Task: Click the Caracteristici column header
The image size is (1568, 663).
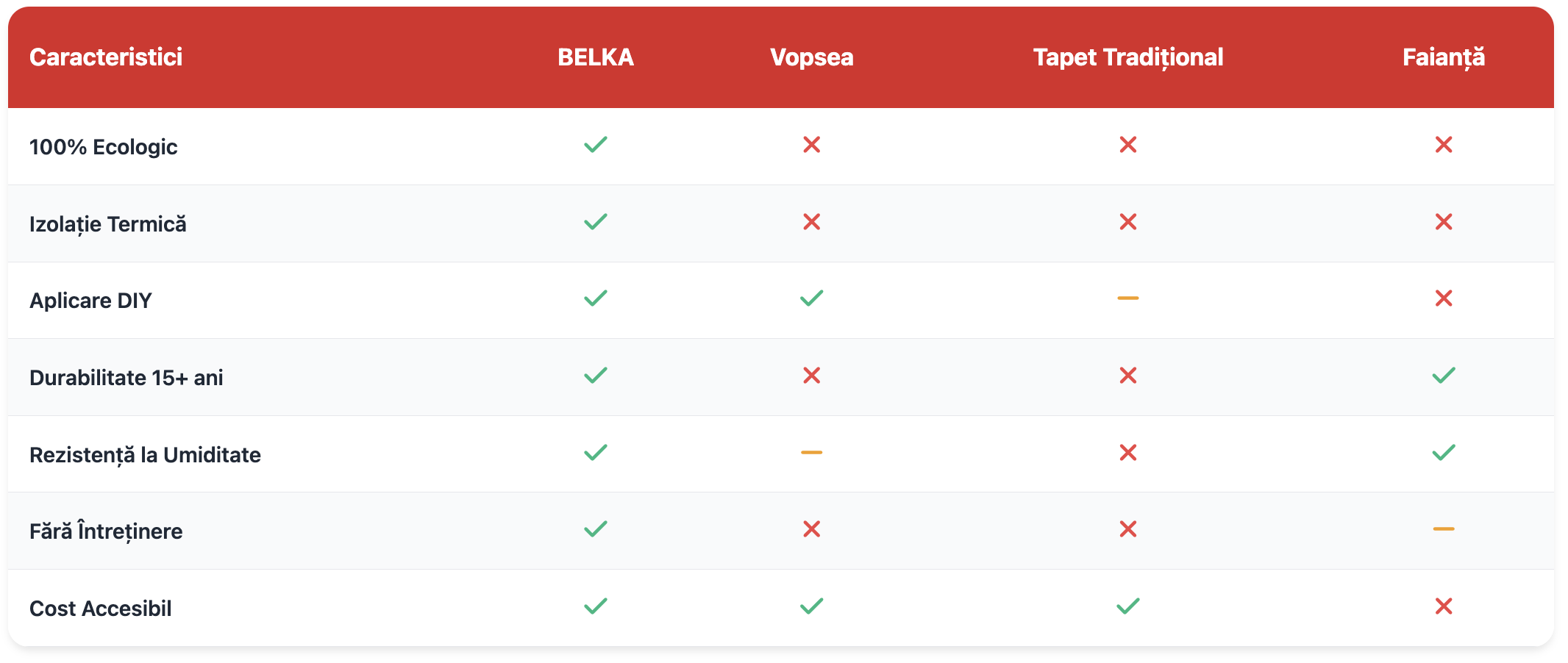Action: coord(106,57)
